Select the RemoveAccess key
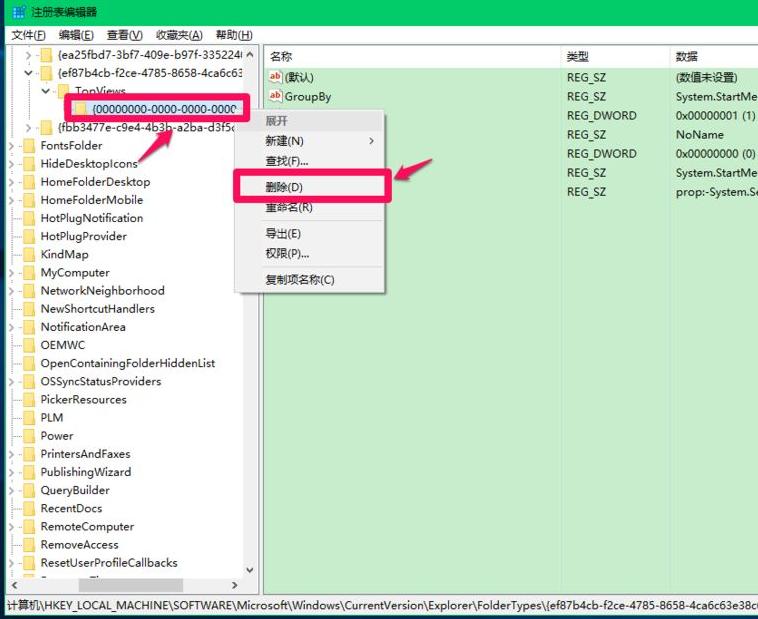The image size is (758, 619). 79,545
